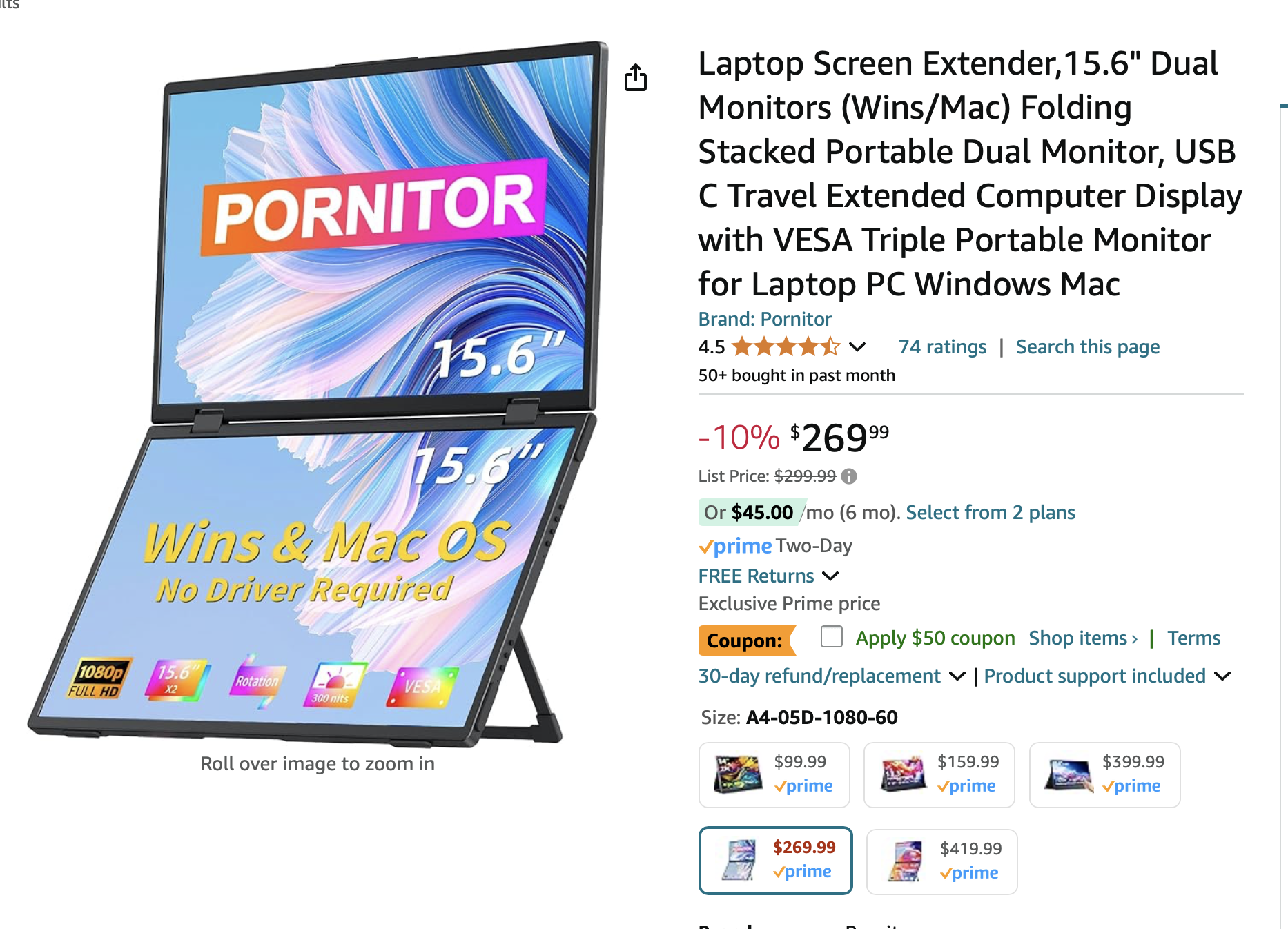The width and height of the screenshot is (1288, 929).
Task: Expand the rating breakdown chevron
Action: (857, 346)
